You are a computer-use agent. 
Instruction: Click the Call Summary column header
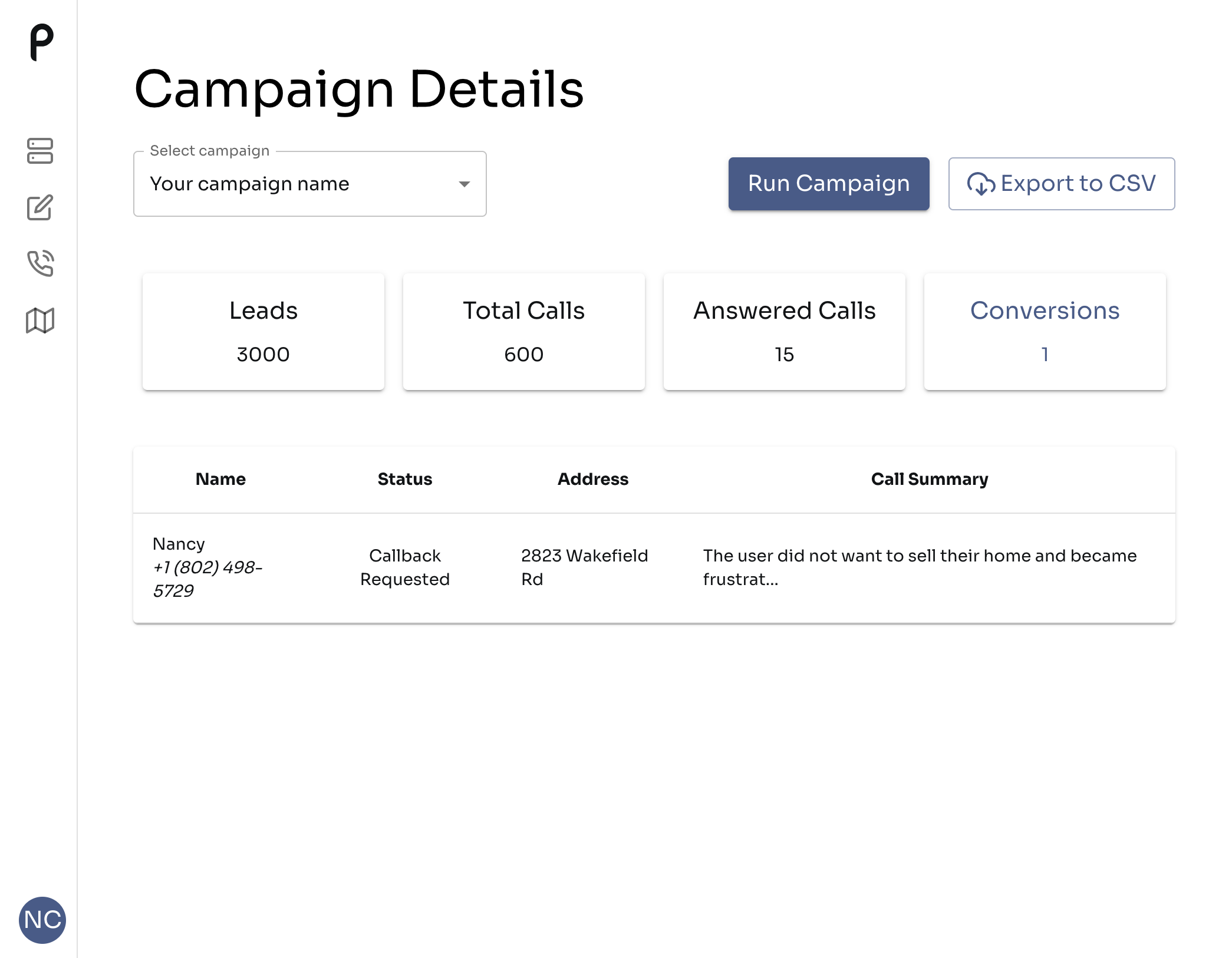(930, 479)
